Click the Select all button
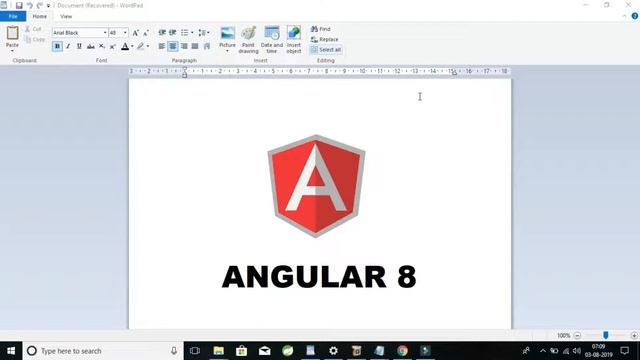 pos(326,50)
